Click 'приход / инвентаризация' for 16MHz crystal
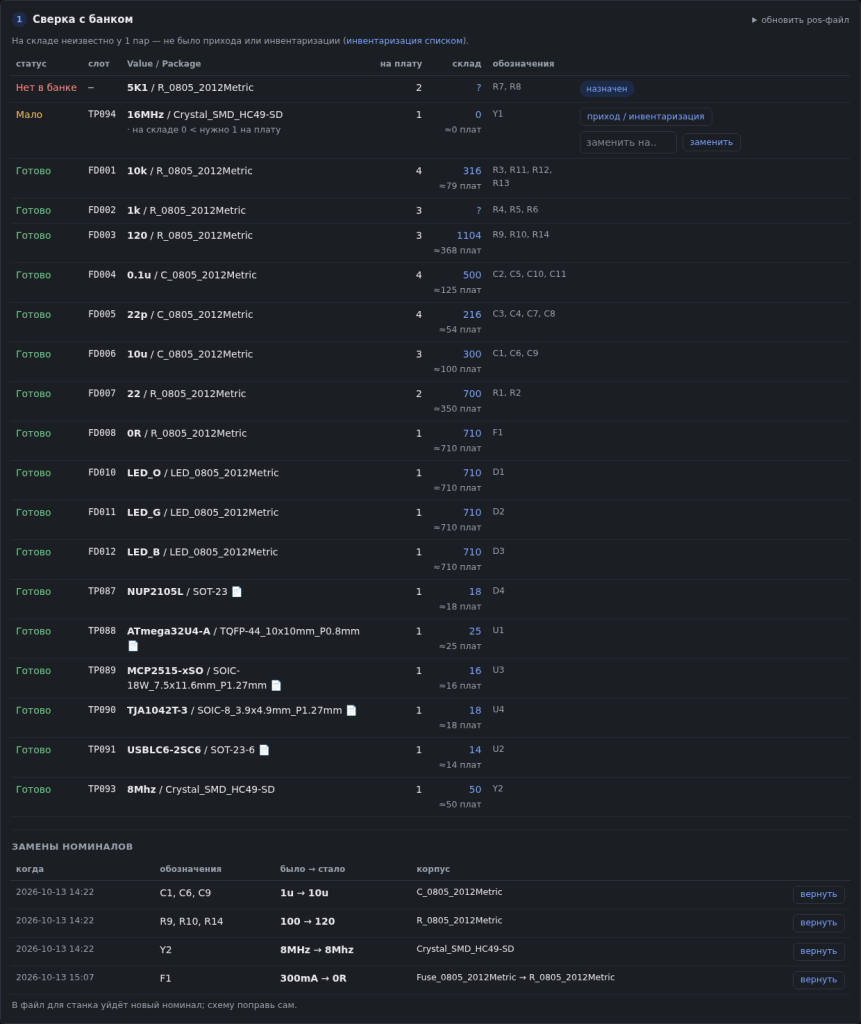This screenshot has width=861, height=1024. [x=645, y=116]
